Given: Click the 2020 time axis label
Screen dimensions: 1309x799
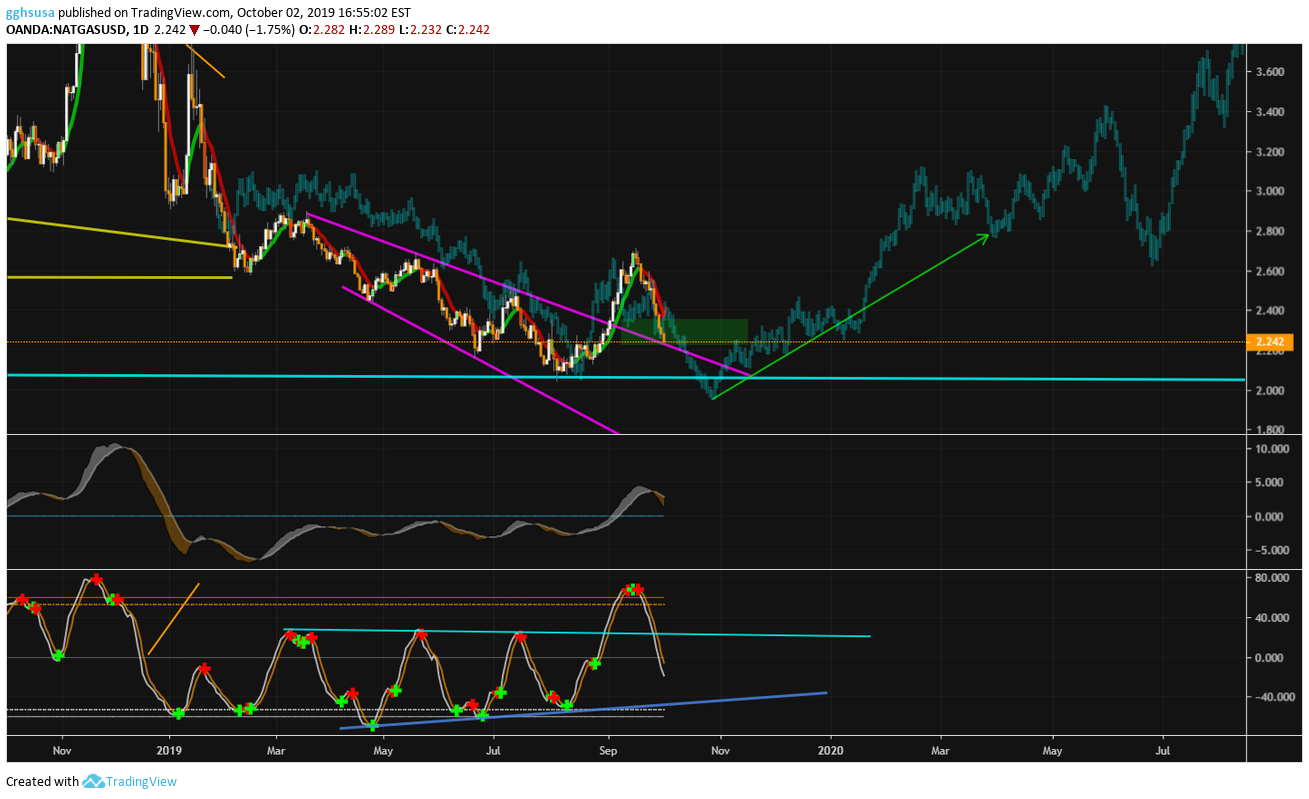Looking at the screenshot, I should (x=830, y=748).
